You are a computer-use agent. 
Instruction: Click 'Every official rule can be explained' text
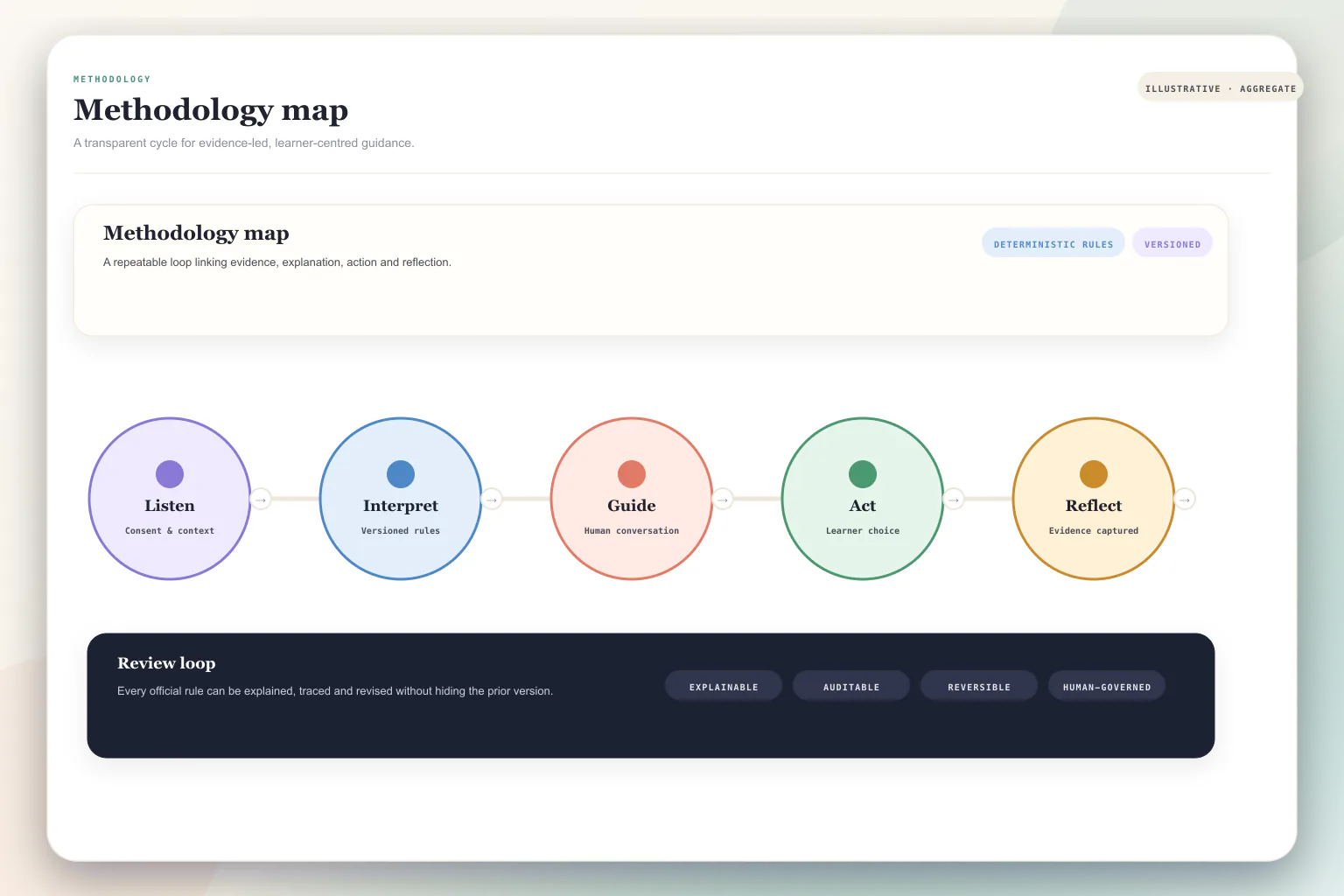(335, 690)
